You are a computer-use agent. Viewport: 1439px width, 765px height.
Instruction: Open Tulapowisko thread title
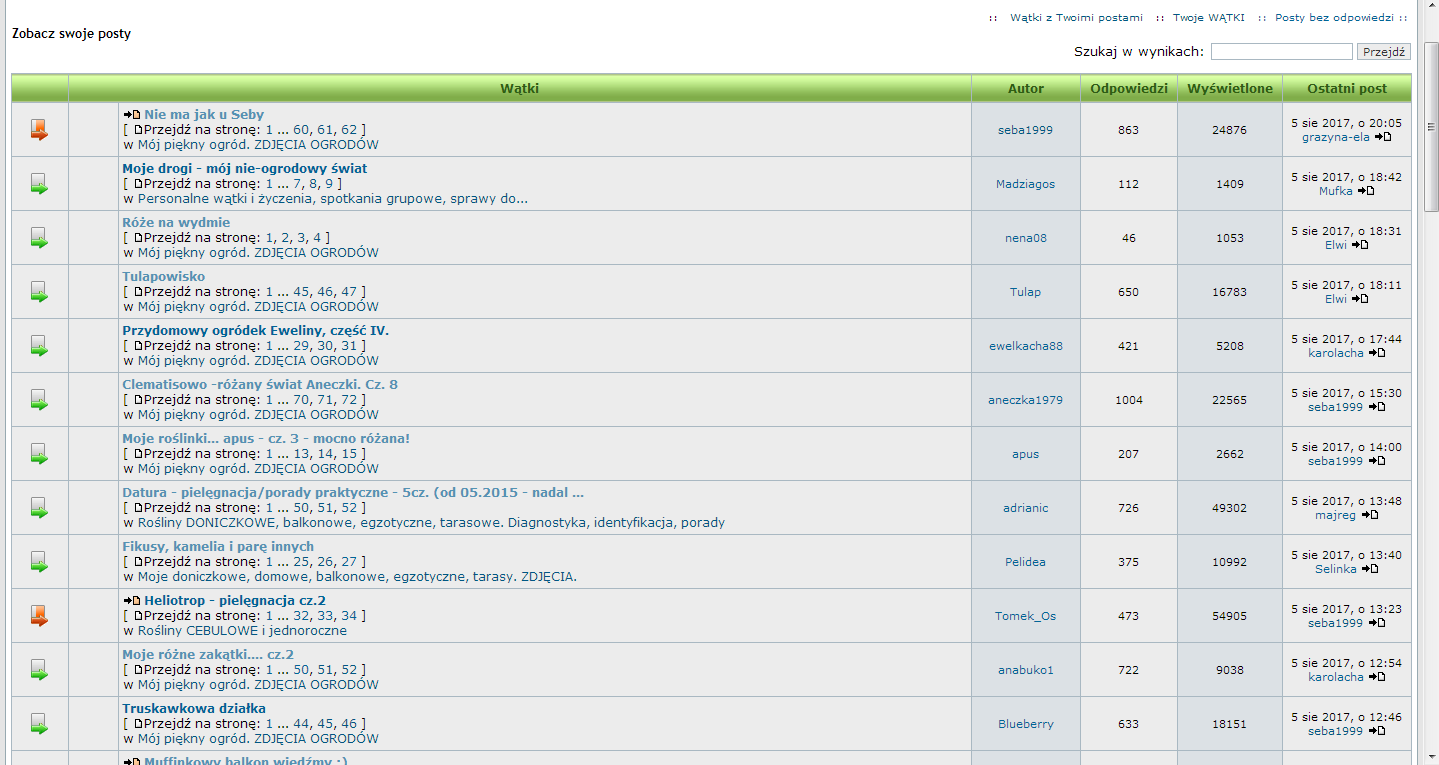164,277
